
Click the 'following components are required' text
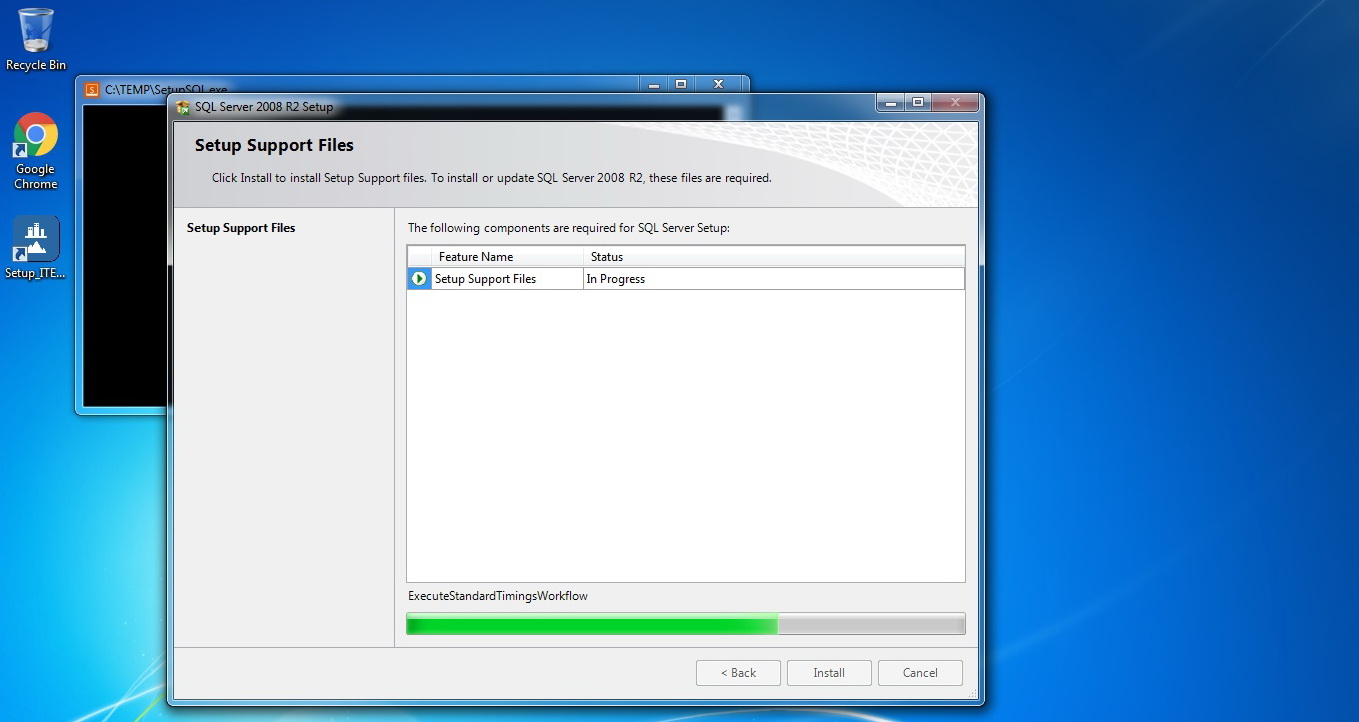tap(569, 228)
